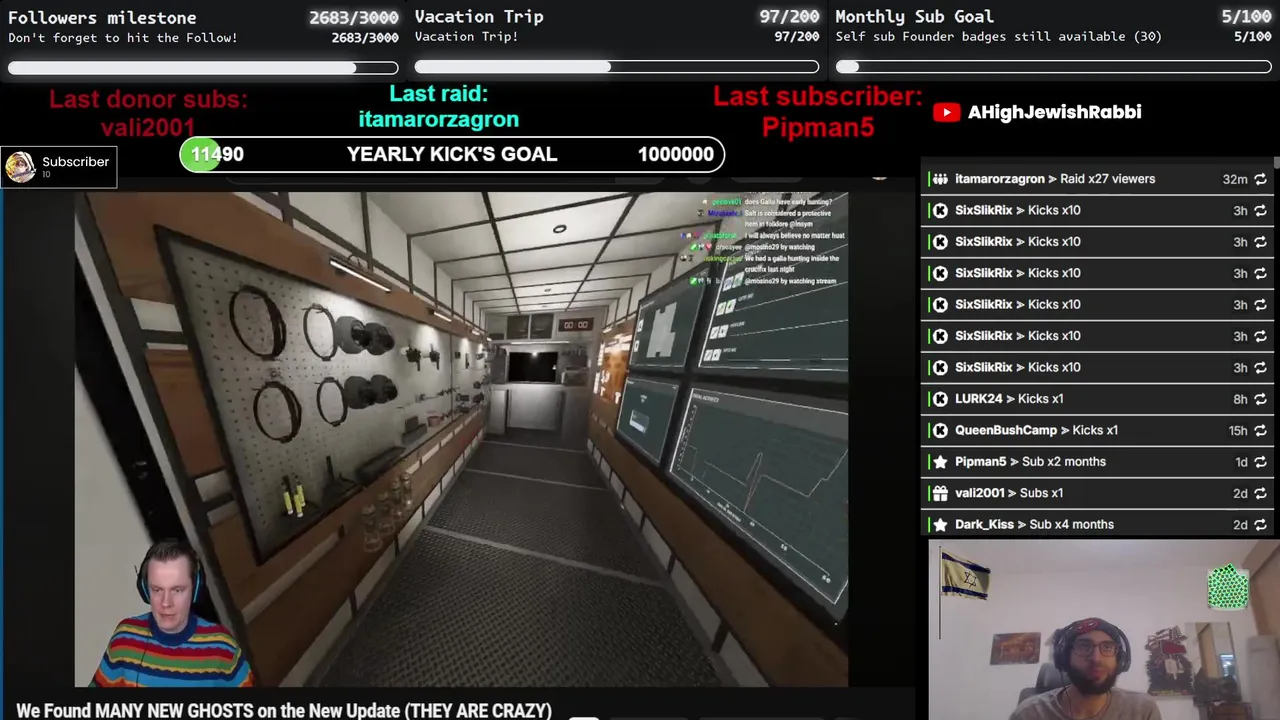Click the 'Followers milestone' title

[x=102, y=17]
